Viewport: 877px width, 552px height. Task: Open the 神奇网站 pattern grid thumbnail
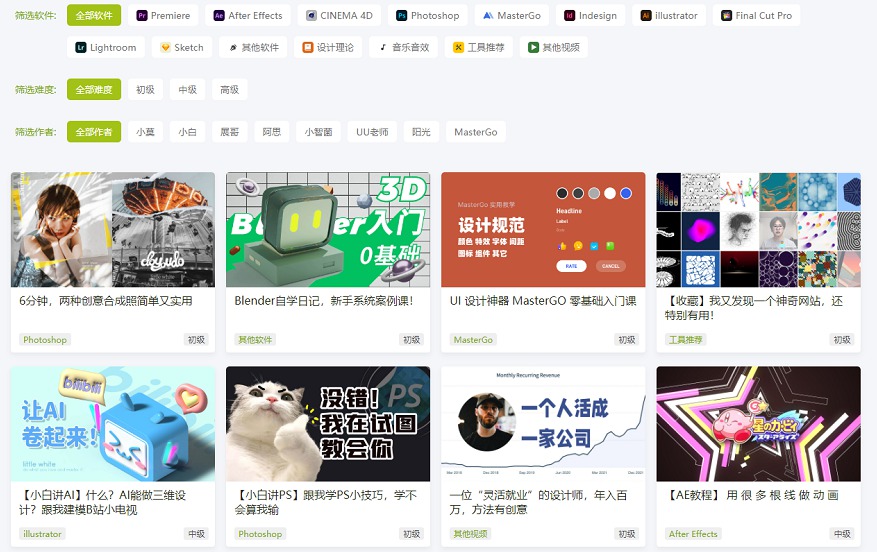tap(758, 229)
